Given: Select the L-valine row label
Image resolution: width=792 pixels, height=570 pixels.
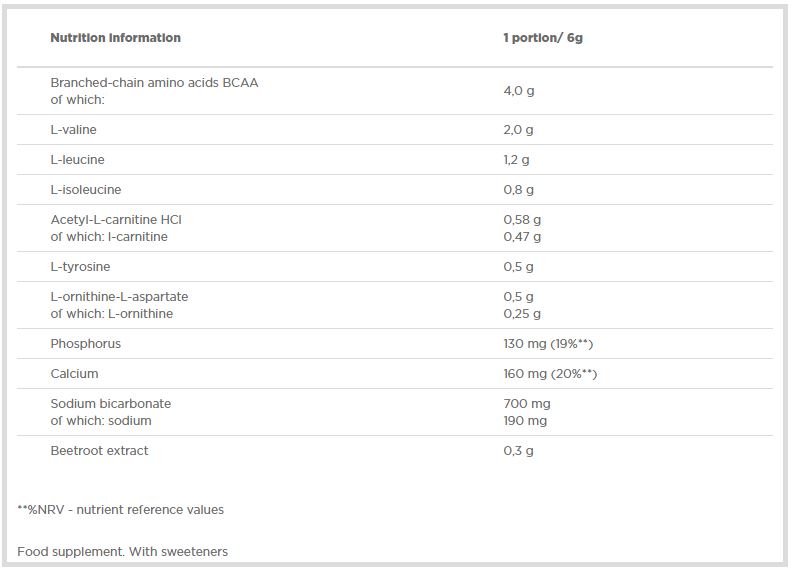Looking at the screenshot, I should tap(74, 130).
